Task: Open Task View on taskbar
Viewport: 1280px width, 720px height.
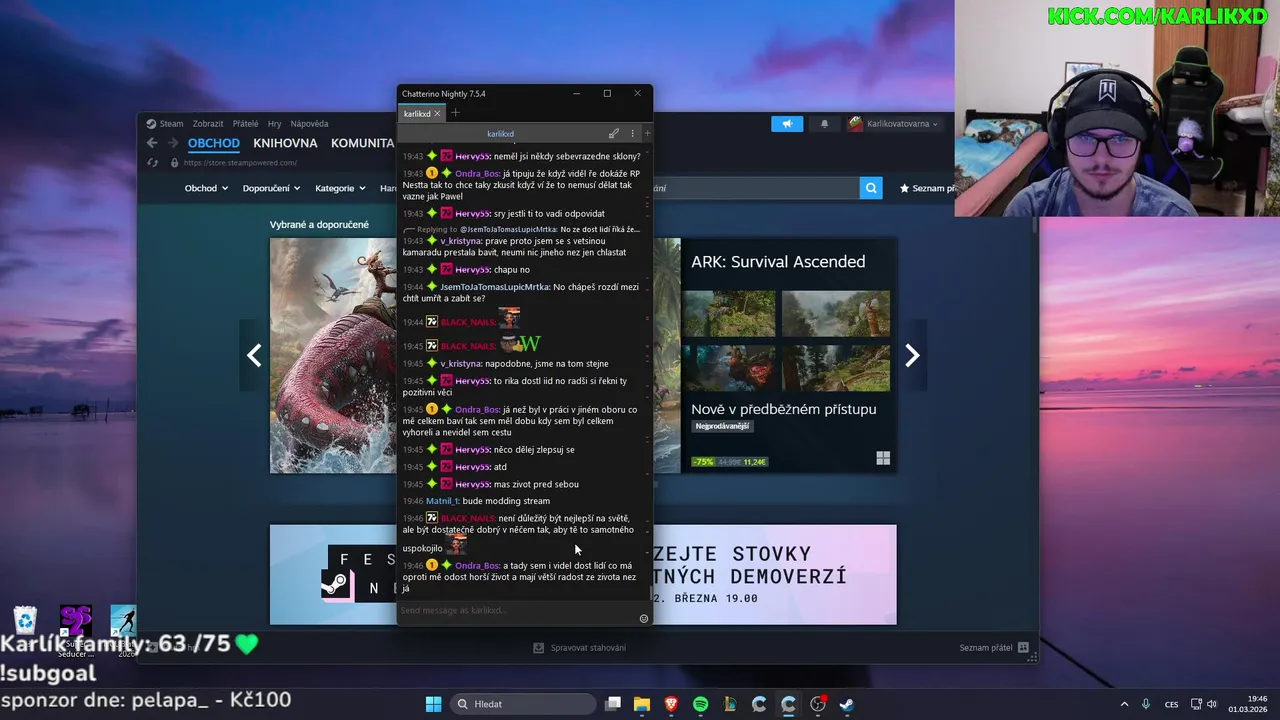Action: pos(613,704)
